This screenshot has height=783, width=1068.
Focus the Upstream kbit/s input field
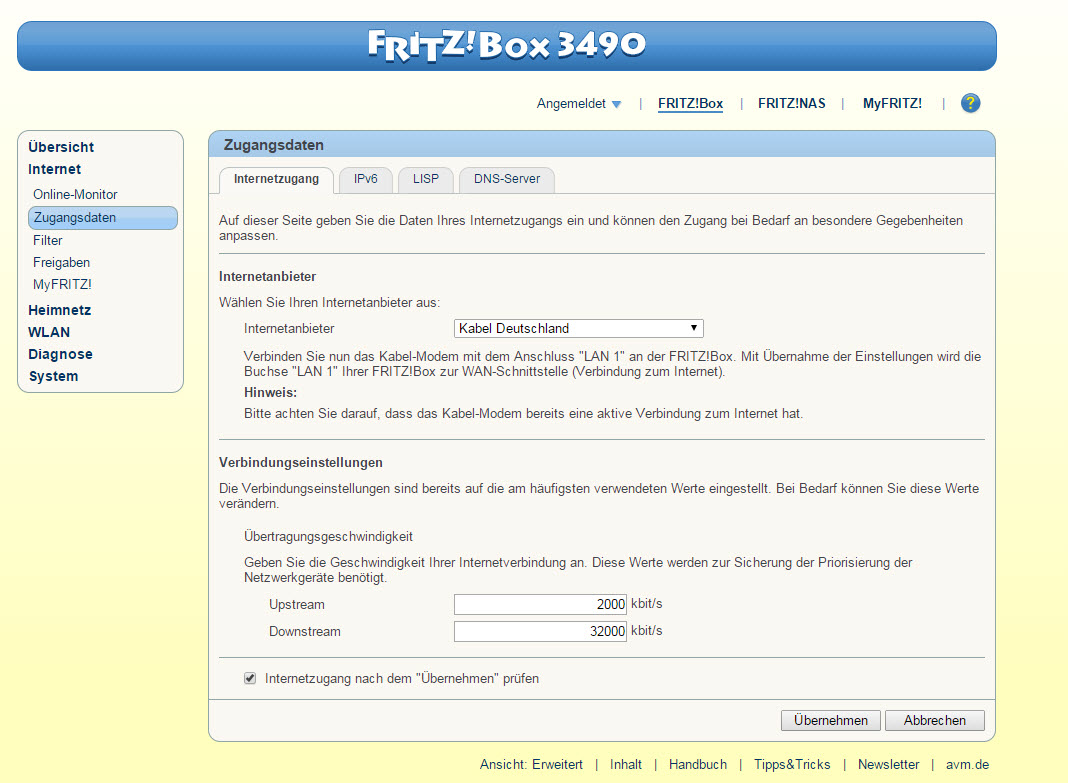click(x=540, y=604)
